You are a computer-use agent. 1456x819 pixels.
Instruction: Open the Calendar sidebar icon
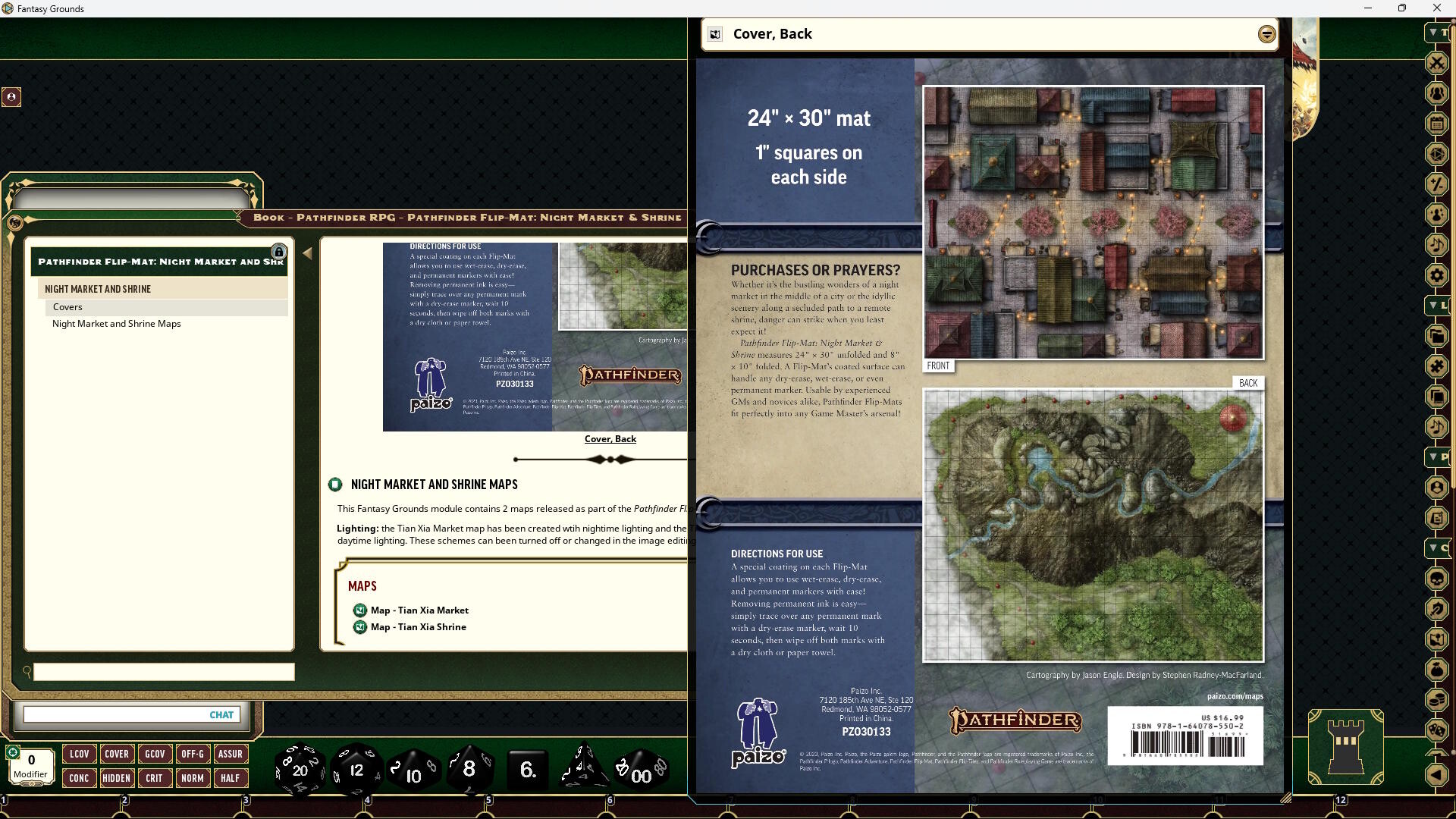pyautogui.click(x=1437, y=124)
